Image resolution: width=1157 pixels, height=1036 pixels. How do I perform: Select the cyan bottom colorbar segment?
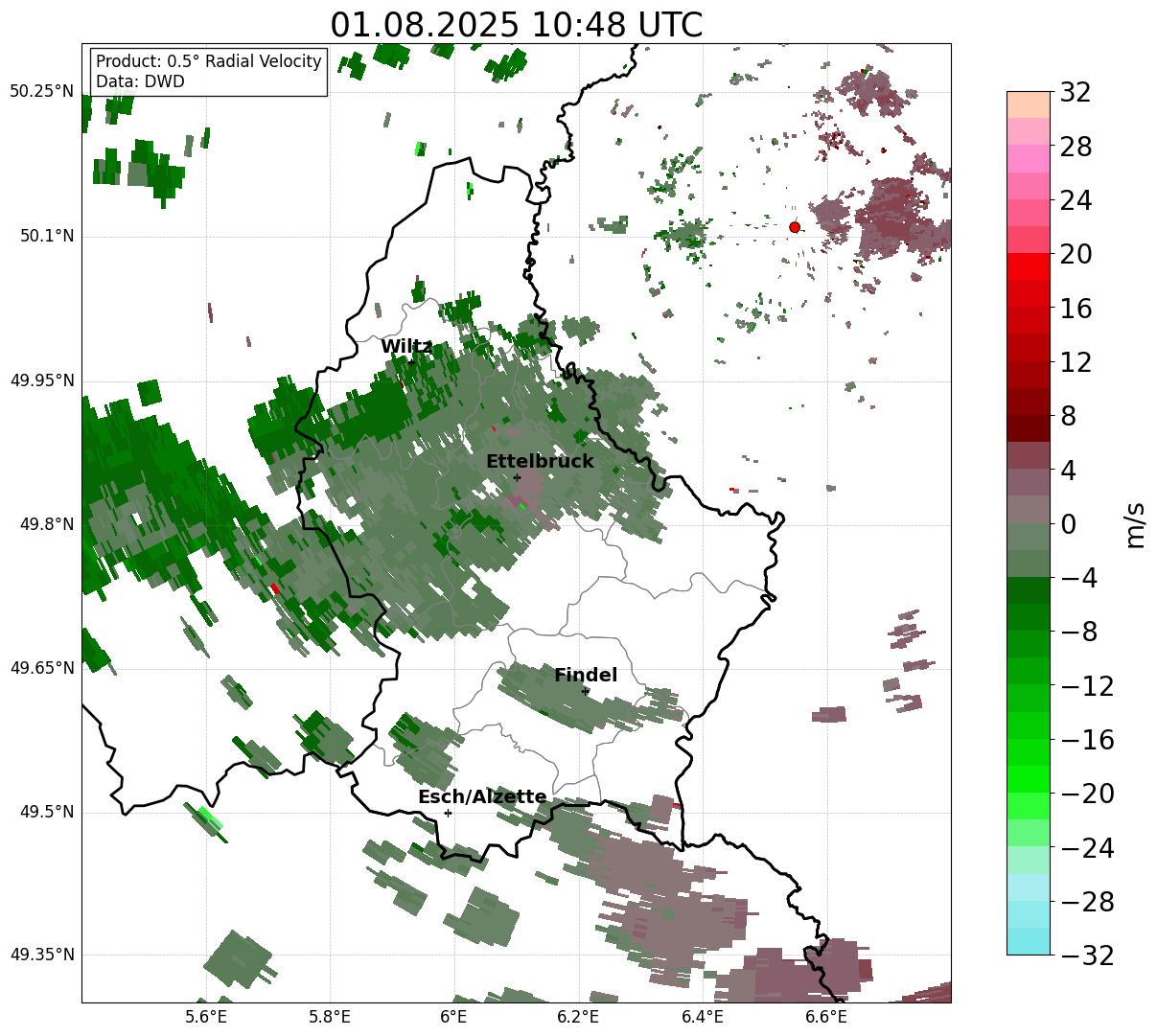point(1029,941)
